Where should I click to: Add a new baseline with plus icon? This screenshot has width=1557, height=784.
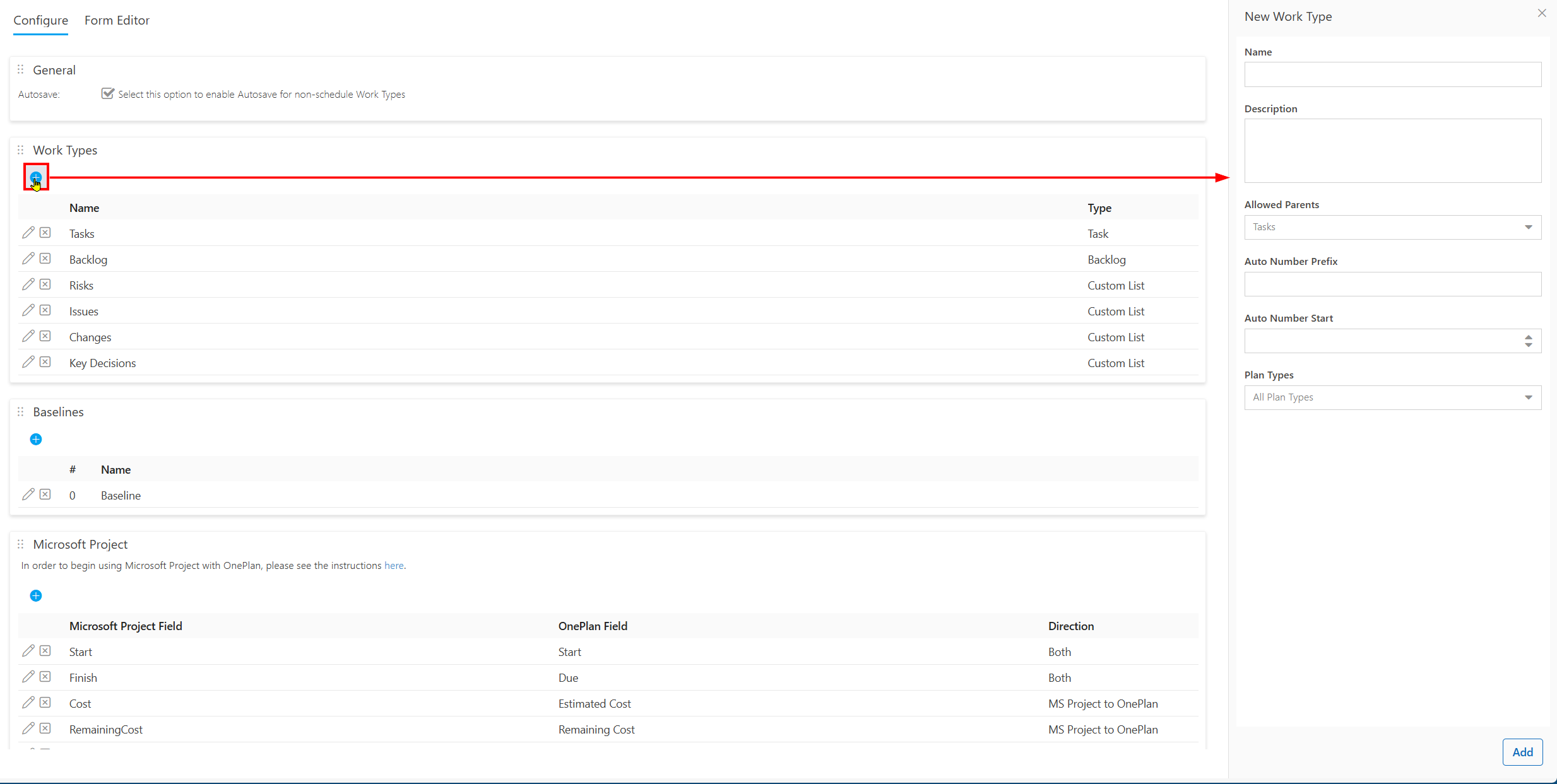36,439
